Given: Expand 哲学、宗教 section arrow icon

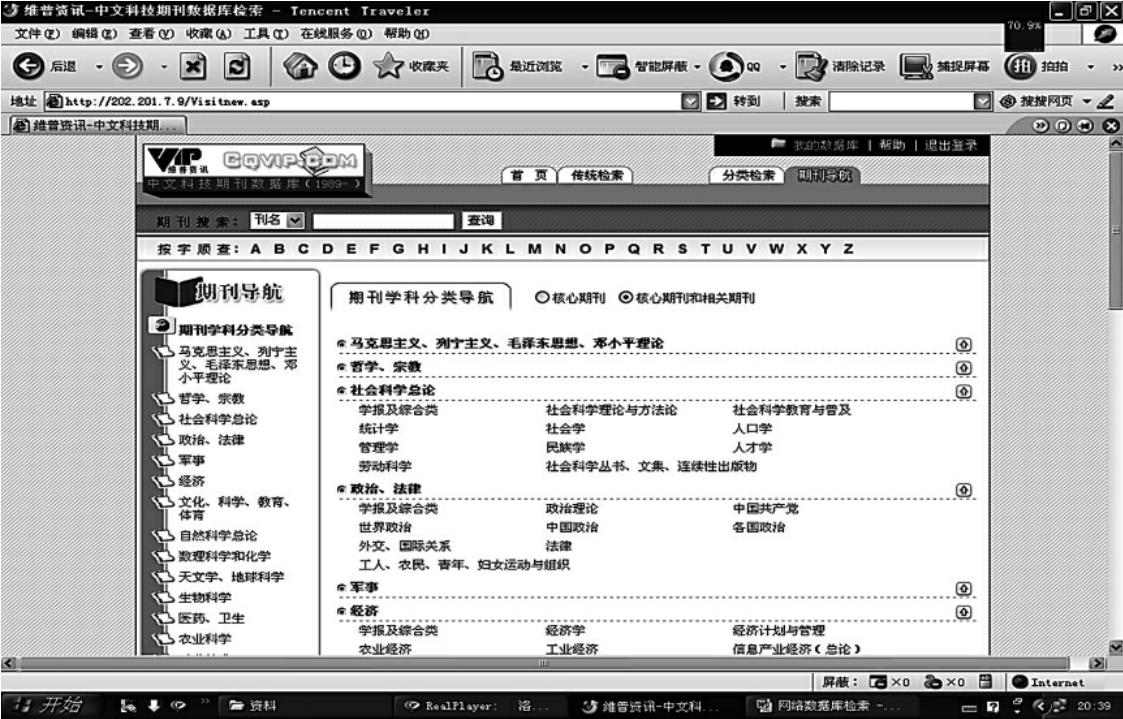Looking at the screenshot, I should tap(963, 367).
